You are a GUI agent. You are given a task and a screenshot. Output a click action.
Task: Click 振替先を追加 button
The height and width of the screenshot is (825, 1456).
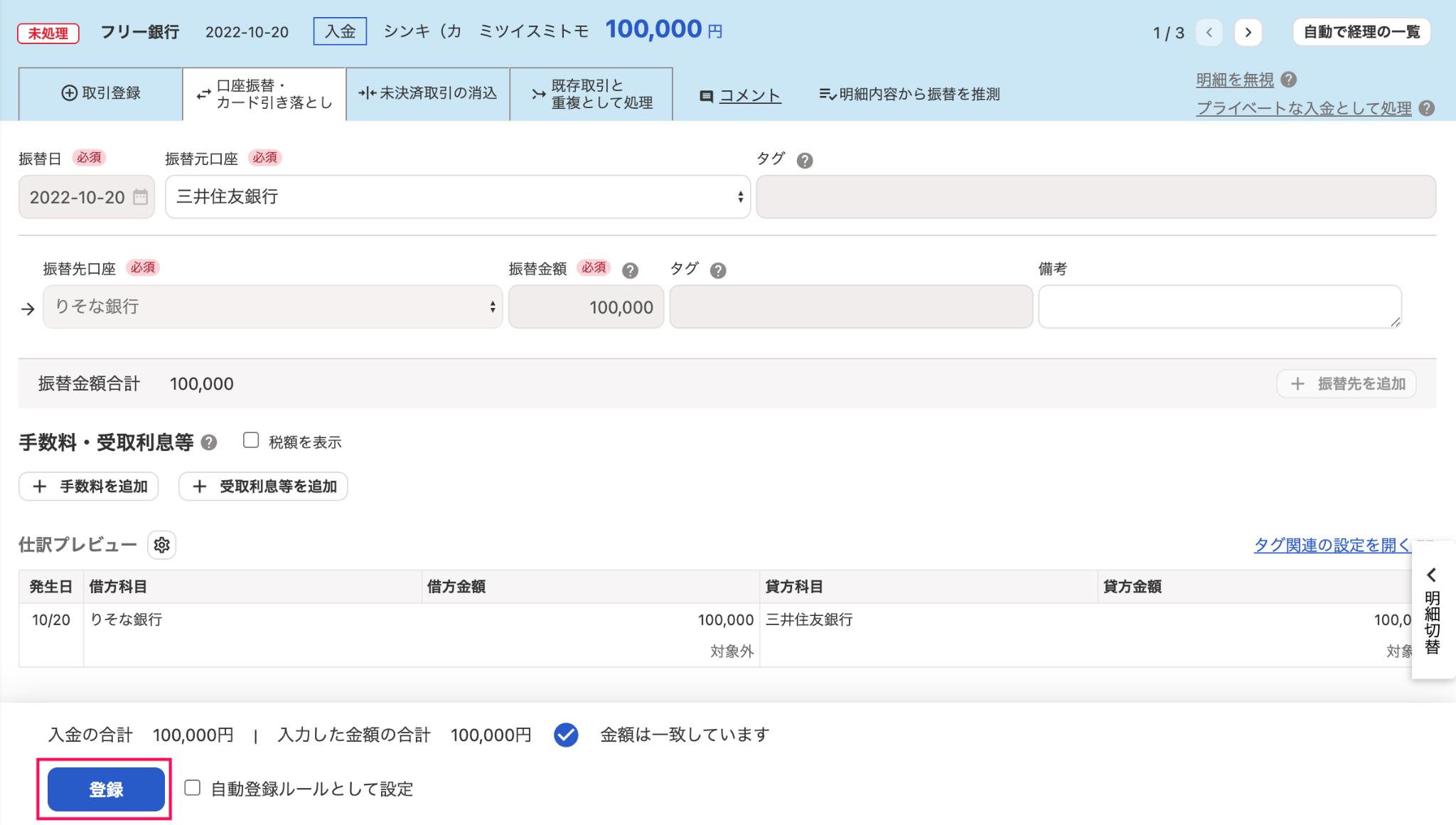tap(1347, 384)
